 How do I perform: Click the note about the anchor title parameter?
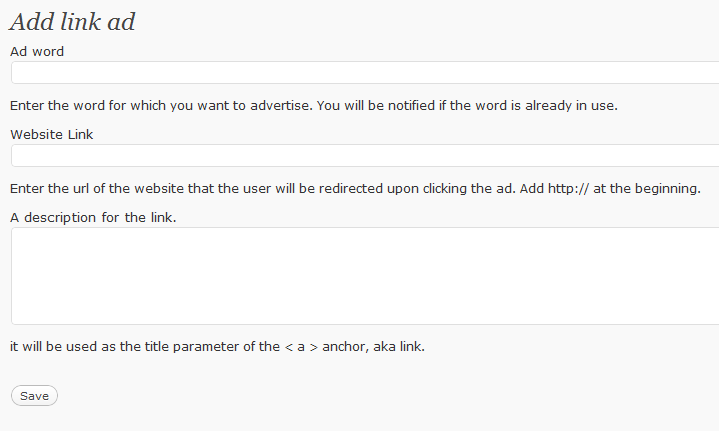pyautogui.click(x=217, y=347)
